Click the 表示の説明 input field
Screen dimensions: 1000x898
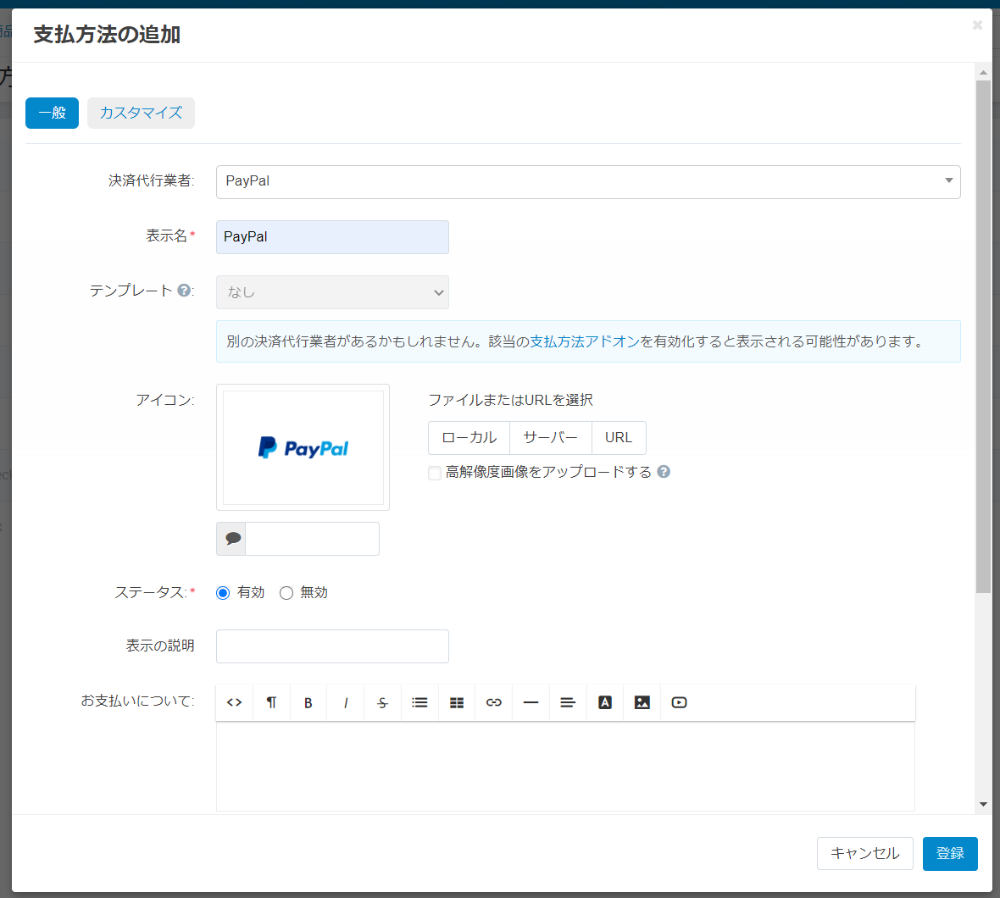point(332,646)
